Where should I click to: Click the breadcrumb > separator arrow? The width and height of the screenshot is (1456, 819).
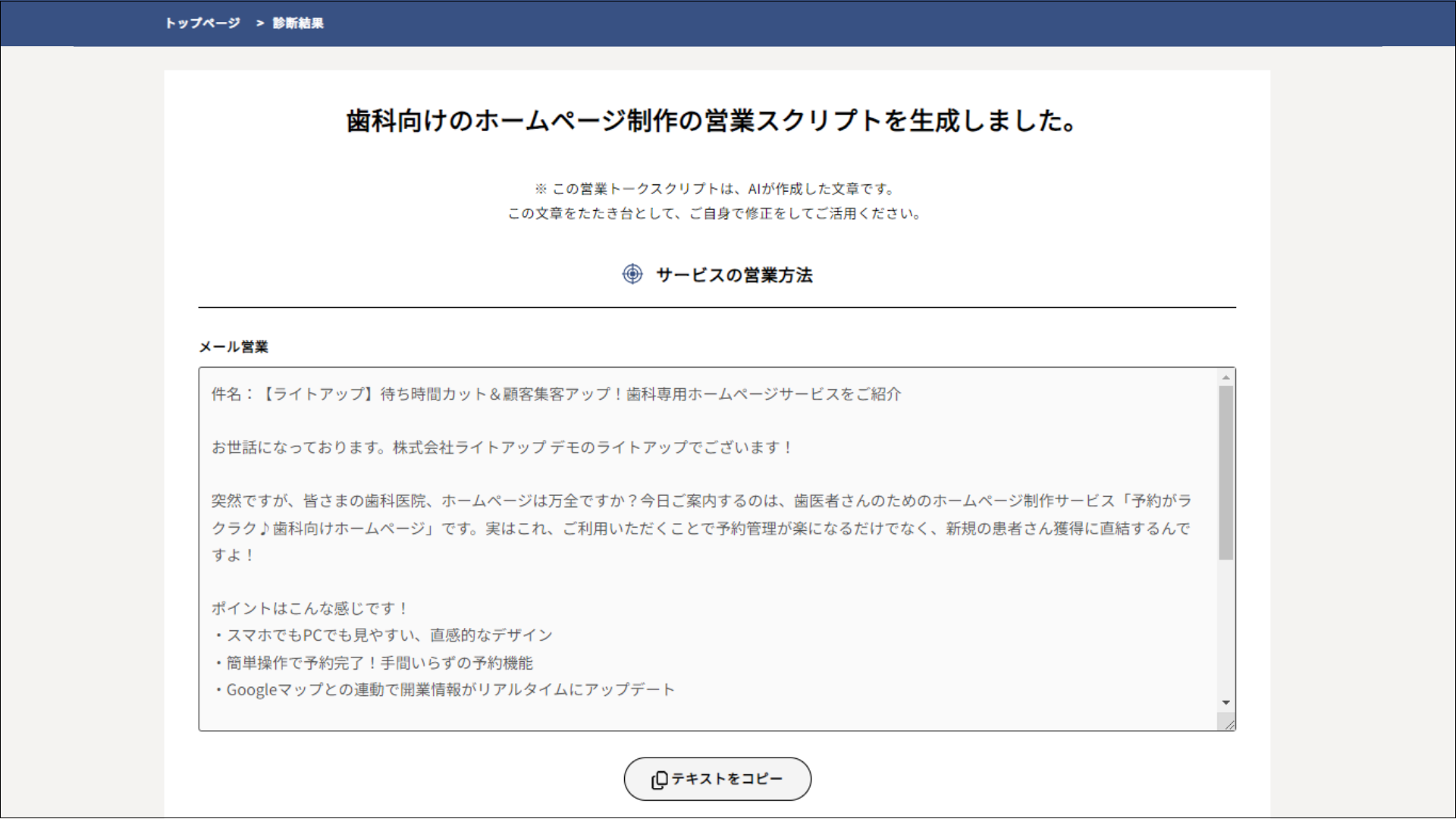[x=260, y=23]
